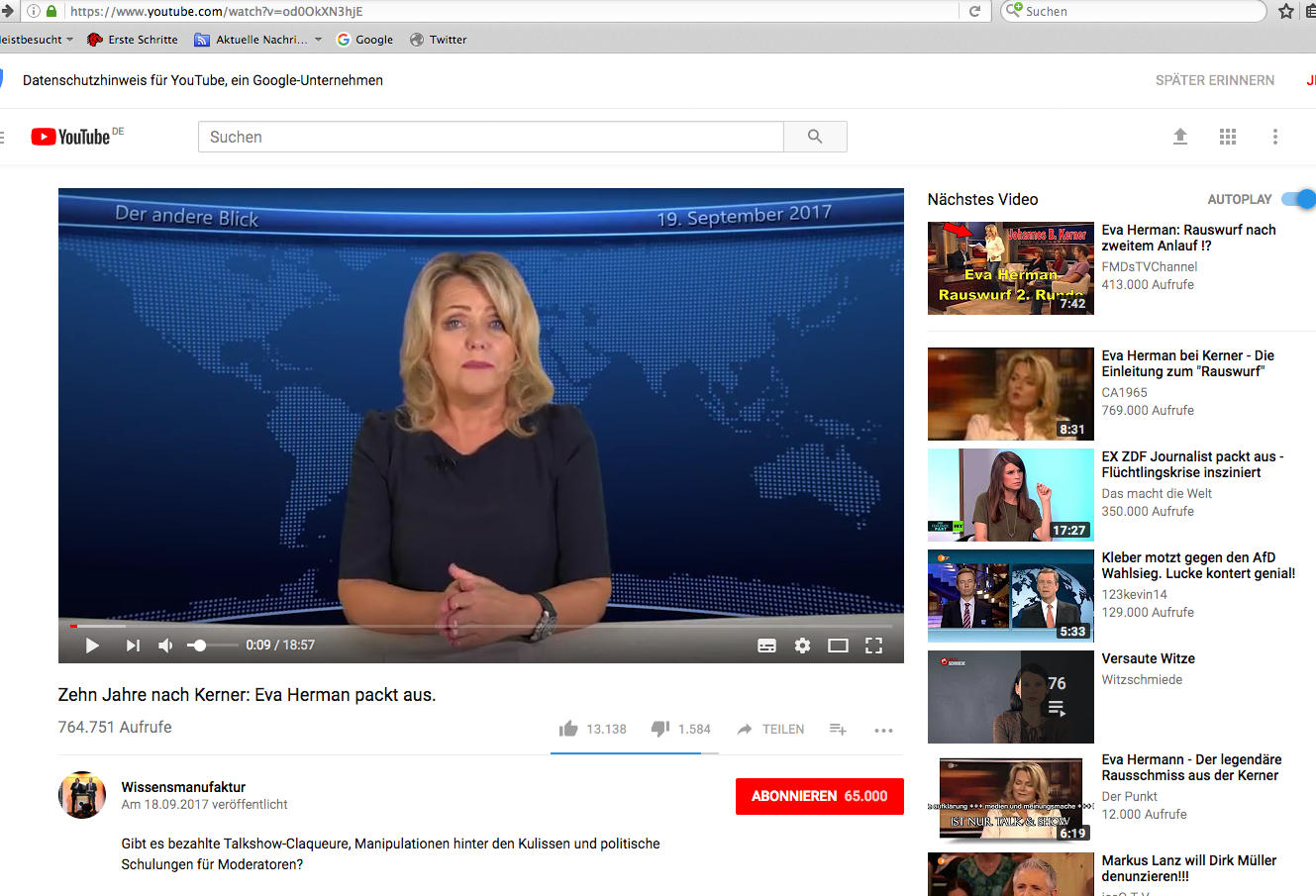Reload the page in the address bar
The width and height of the screenshot is (1316, 896).
974,11
